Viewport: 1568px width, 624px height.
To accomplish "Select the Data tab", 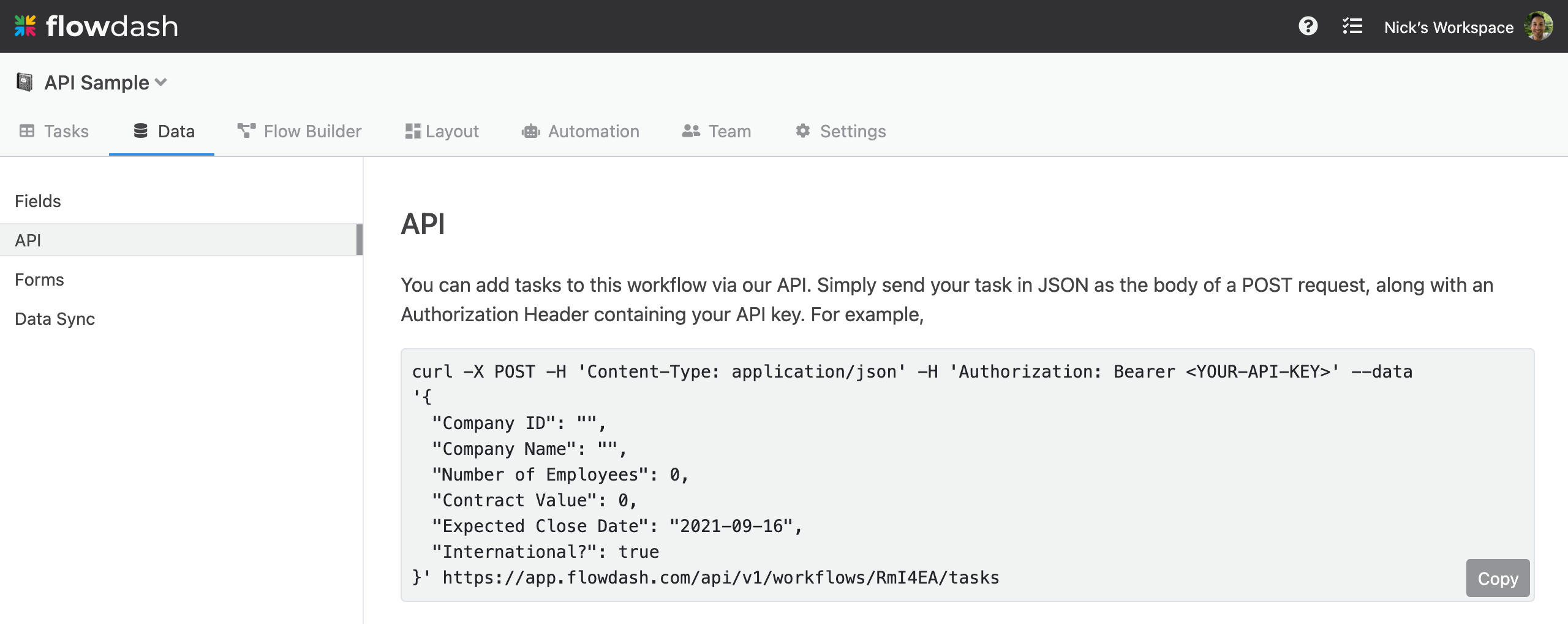I will click(162, 131).
